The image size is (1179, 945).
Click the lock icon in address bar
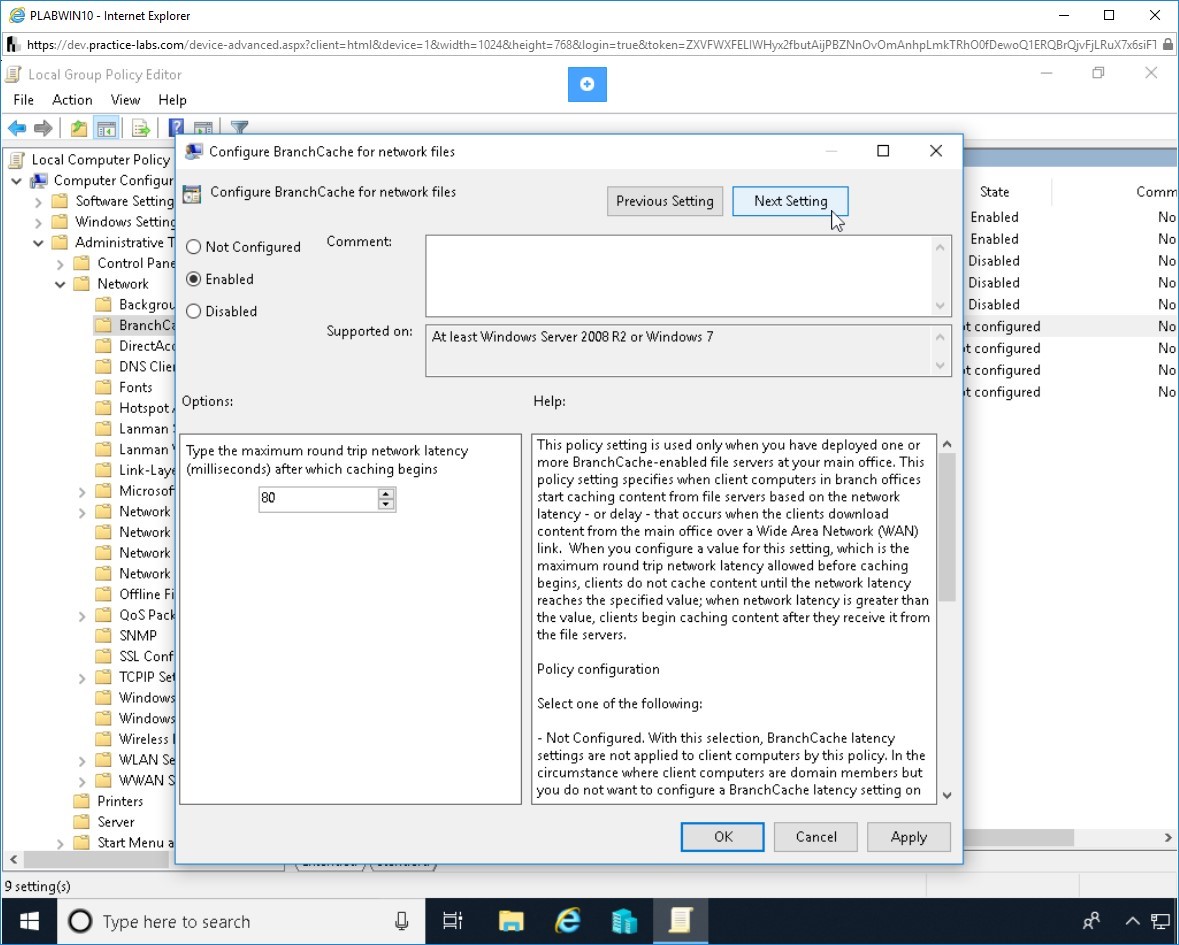pyautogui.click(x=1168, y=44)
